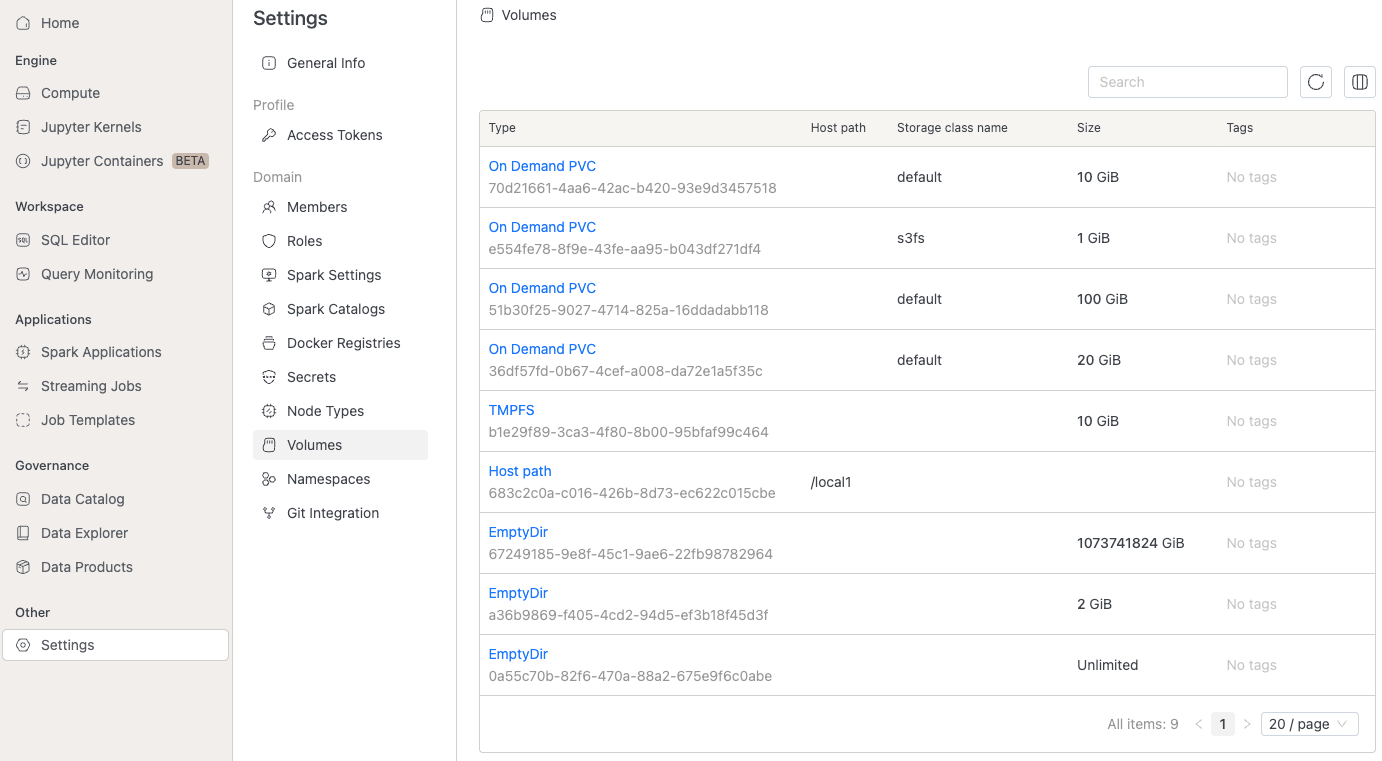
Task: Go to next page arrow
Action: [1247, 724]
